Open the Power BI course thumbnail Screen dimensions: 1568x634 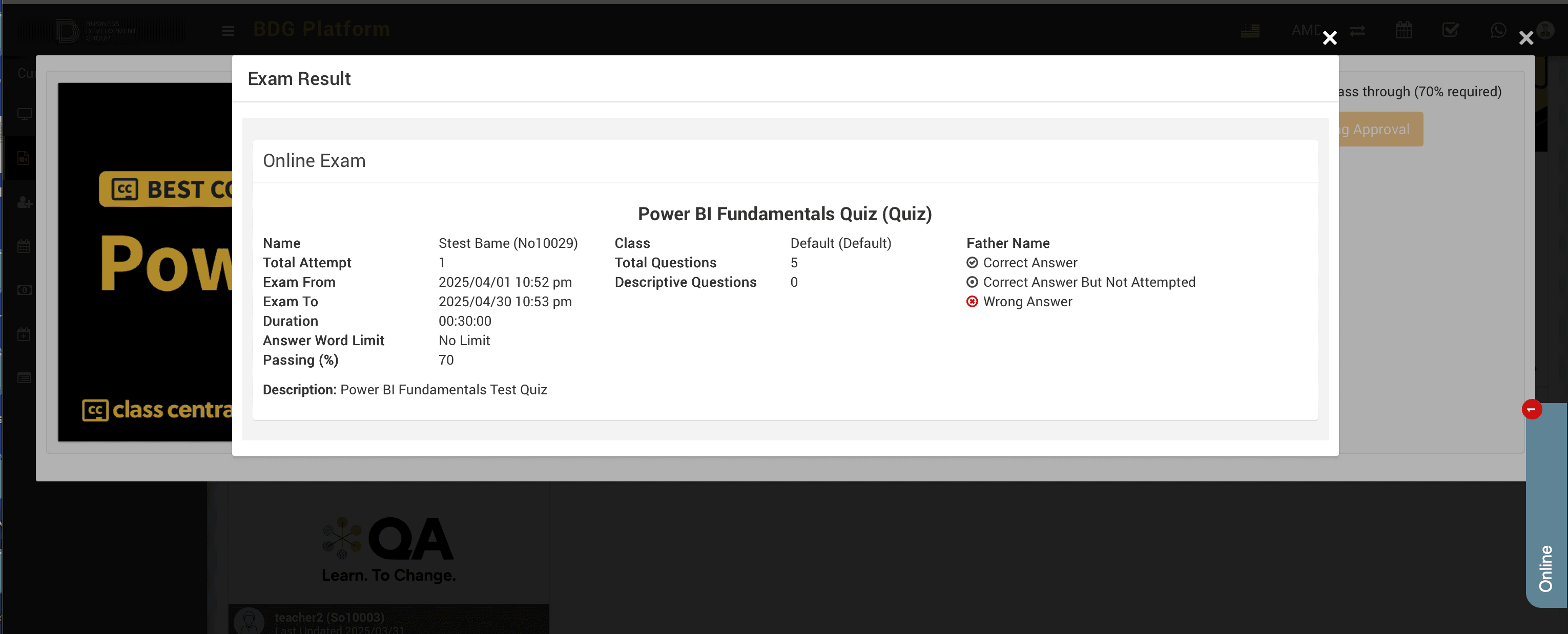[145, 262]
